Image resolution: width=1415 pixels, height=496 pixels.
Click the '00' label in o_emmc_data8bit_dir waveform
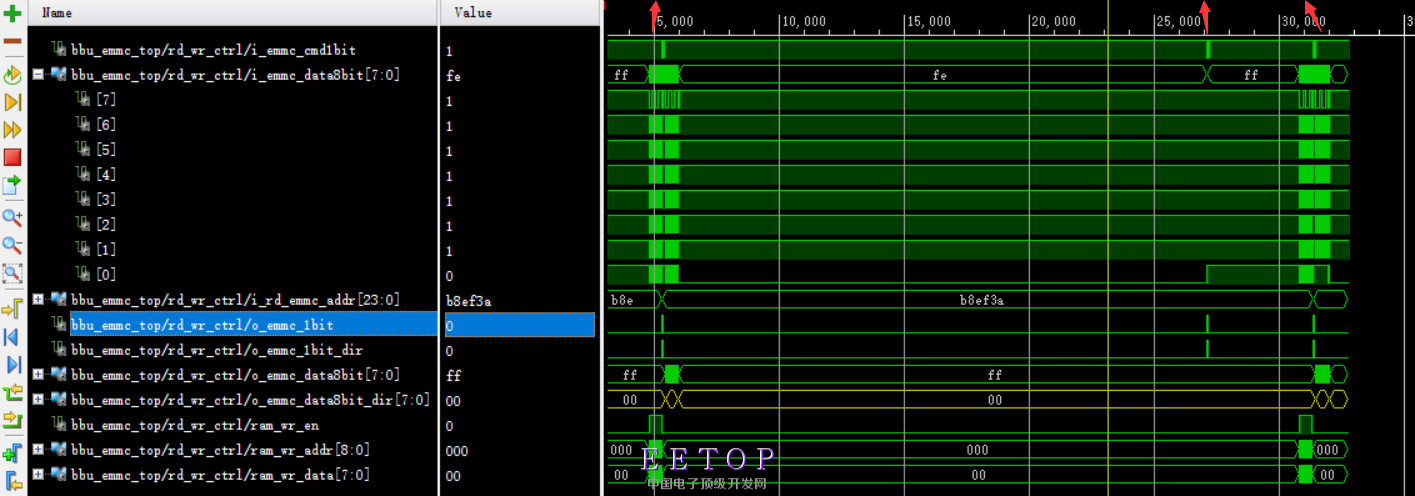pos(994,400)
